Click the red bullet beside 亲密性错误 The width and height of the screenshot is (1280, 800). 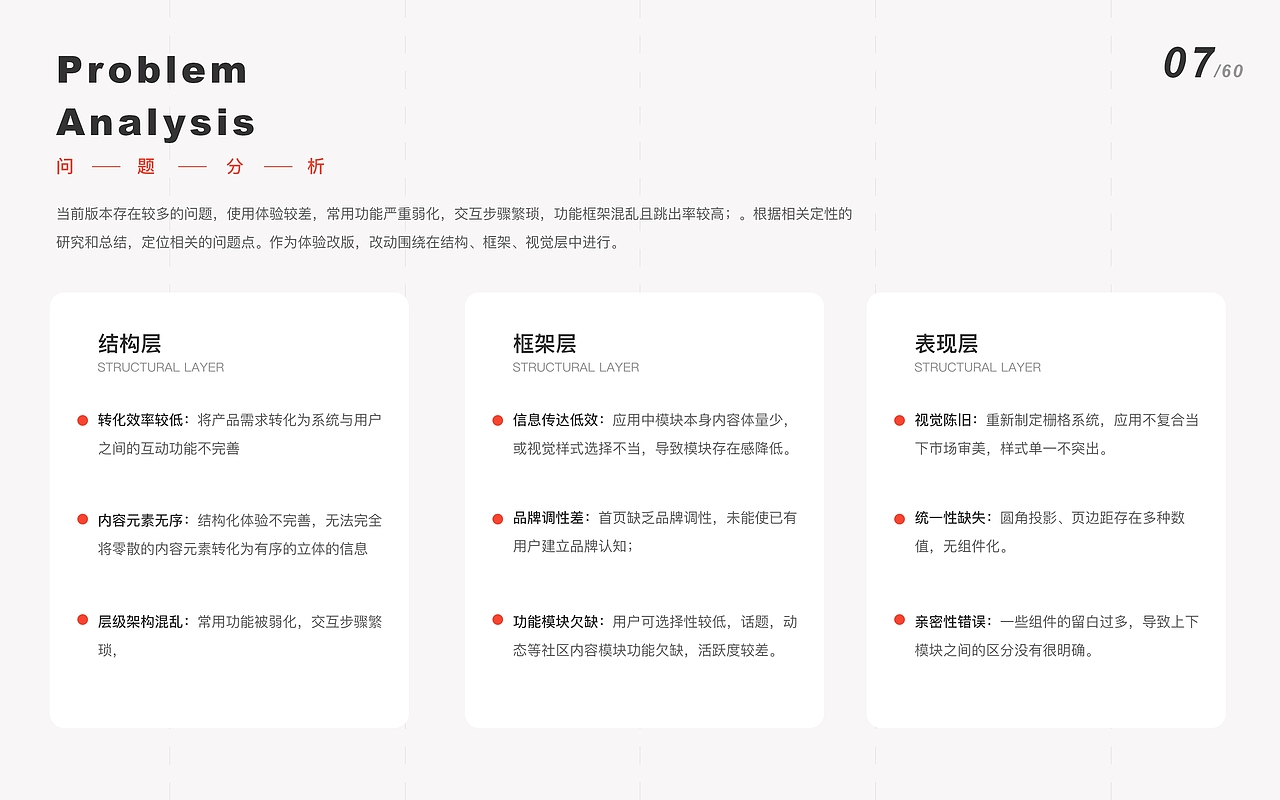tap(899, 620)
